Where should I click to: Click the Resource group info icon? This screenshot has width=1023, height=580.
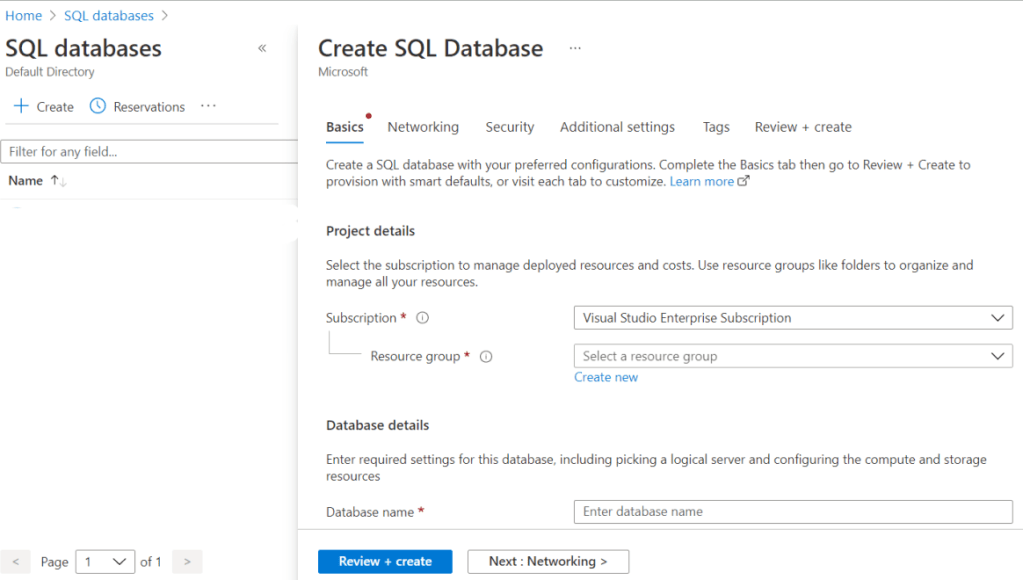[x=486, y=356]
